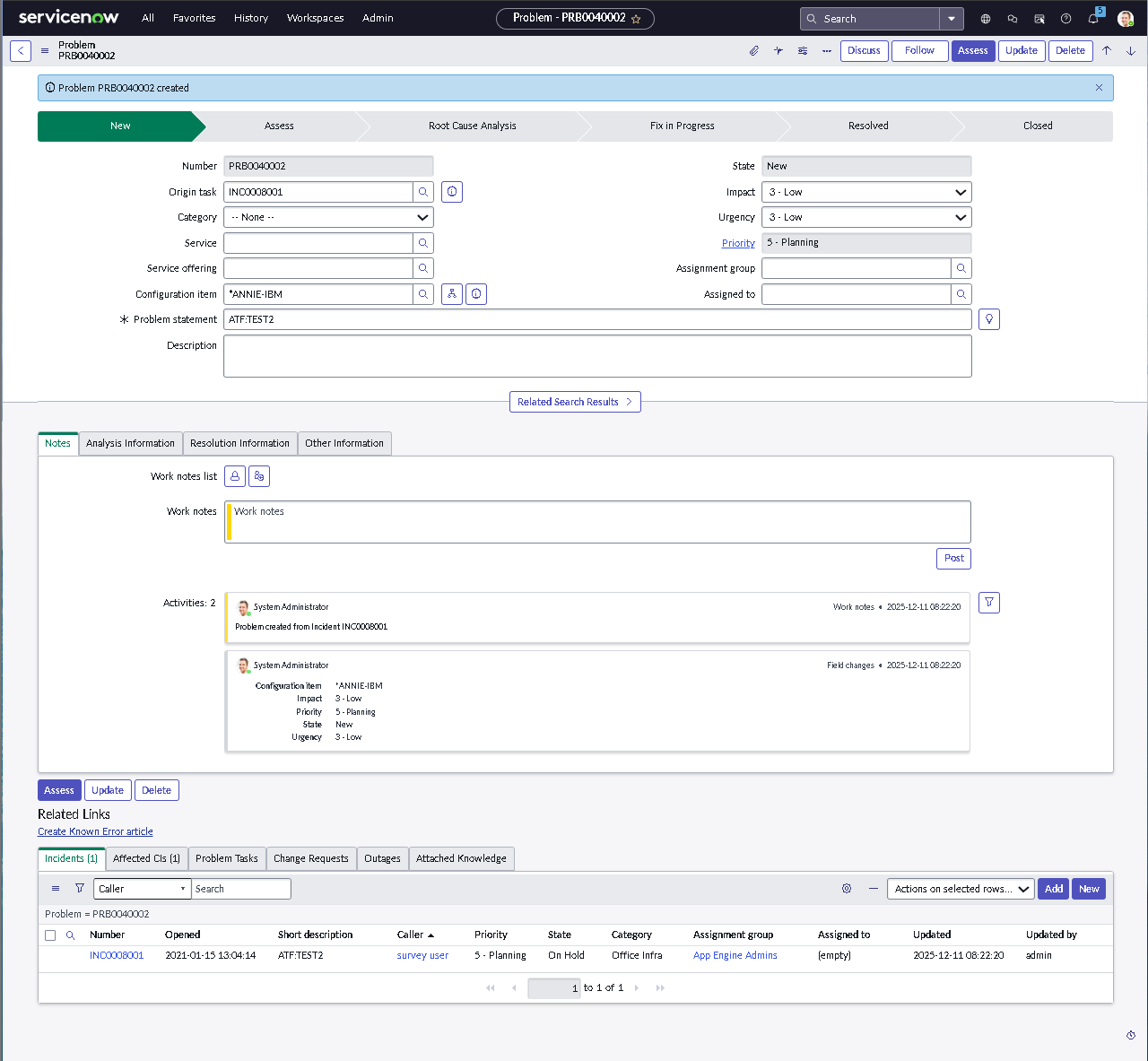1148x1061 pixels.
Task: Open the filter icon beside Activities list
Action: (x=988, y=602)
